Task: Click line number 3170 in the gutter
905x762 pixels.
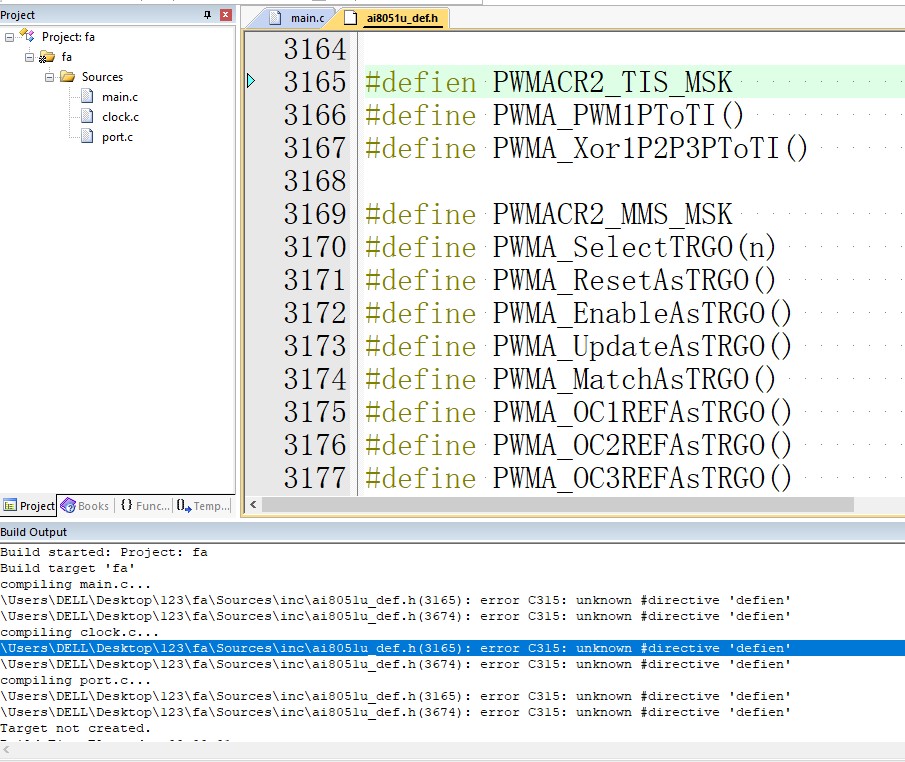Action: coord(315,246)
